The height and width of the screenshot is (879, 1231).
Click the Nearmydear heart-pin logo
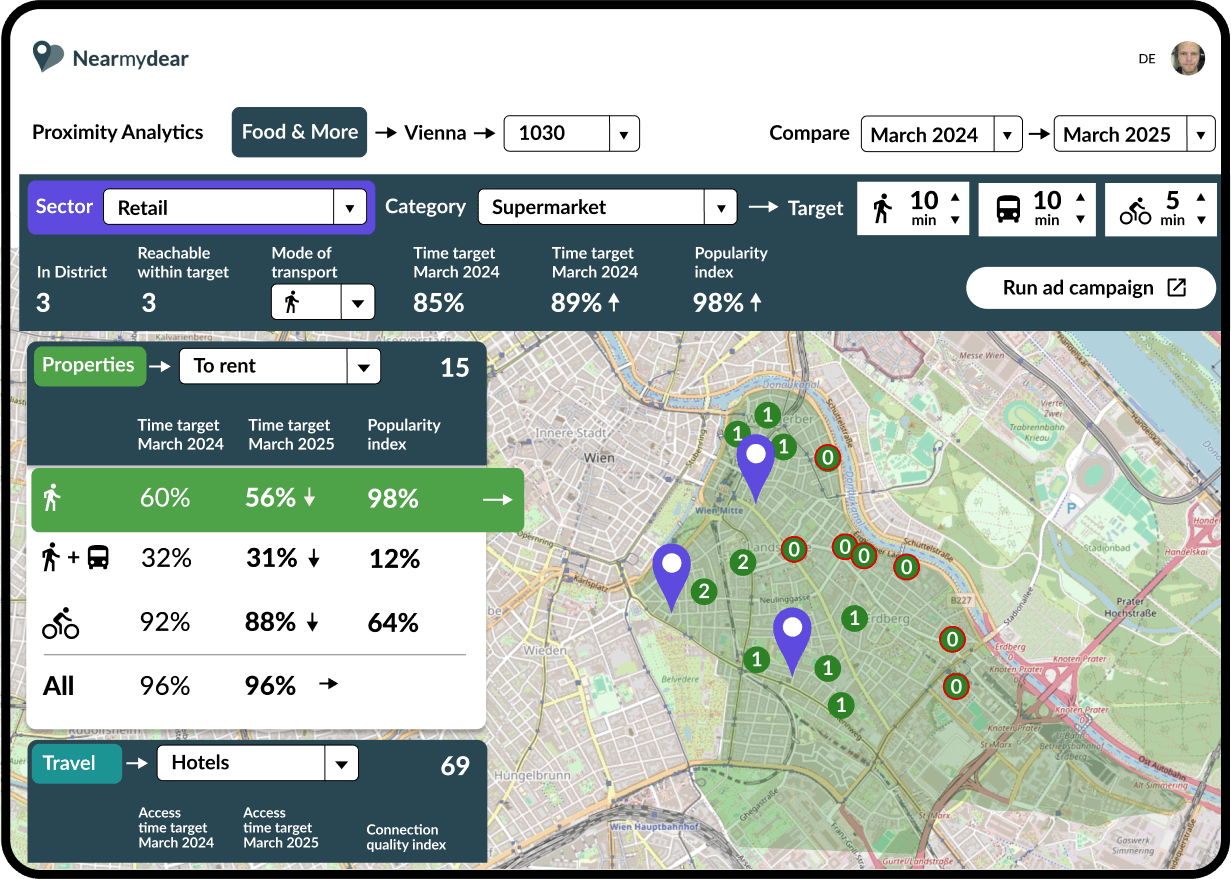tap(47, 57)
